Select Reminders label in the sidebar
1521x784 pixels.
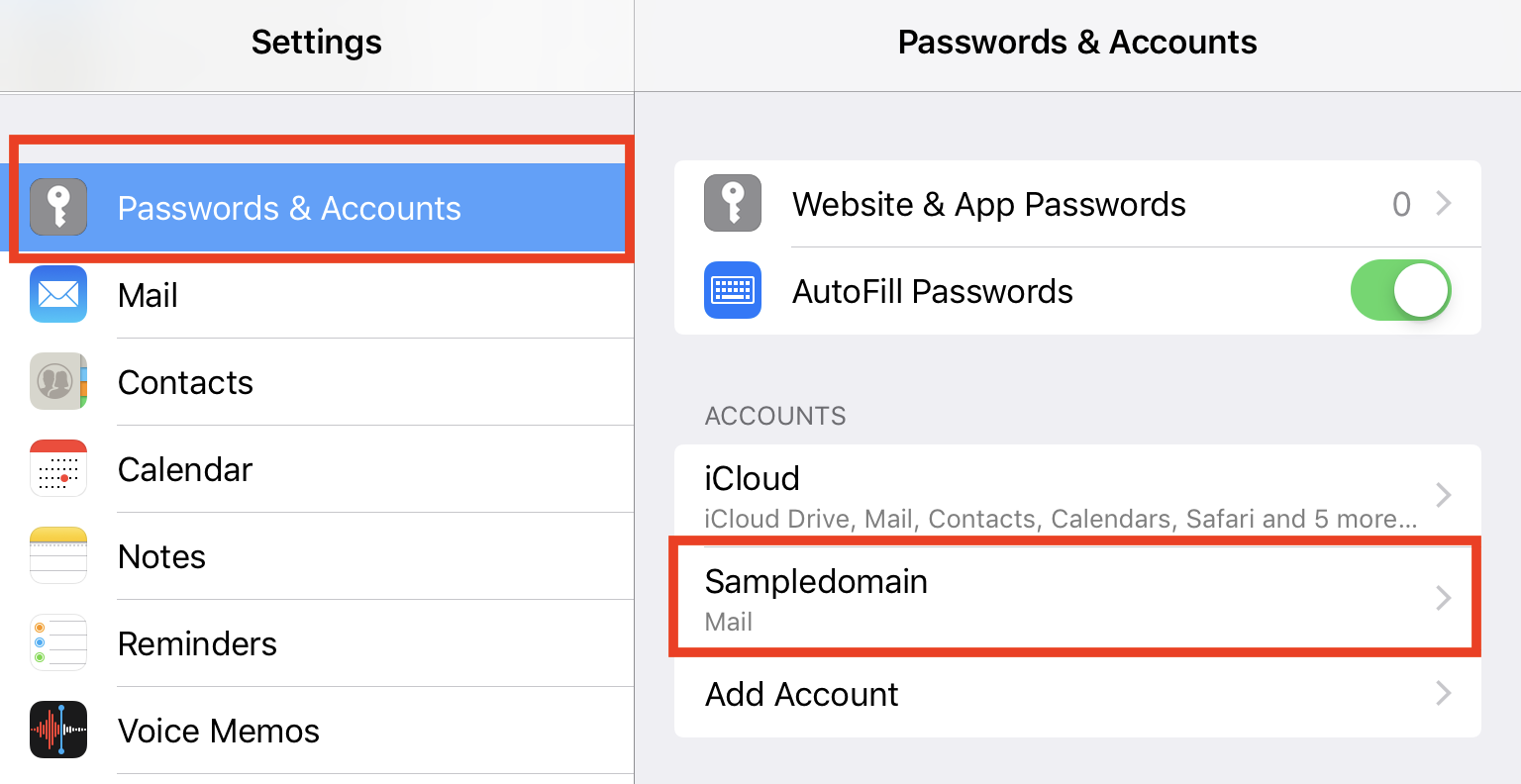pyautogui.click(x=197, y=643)
